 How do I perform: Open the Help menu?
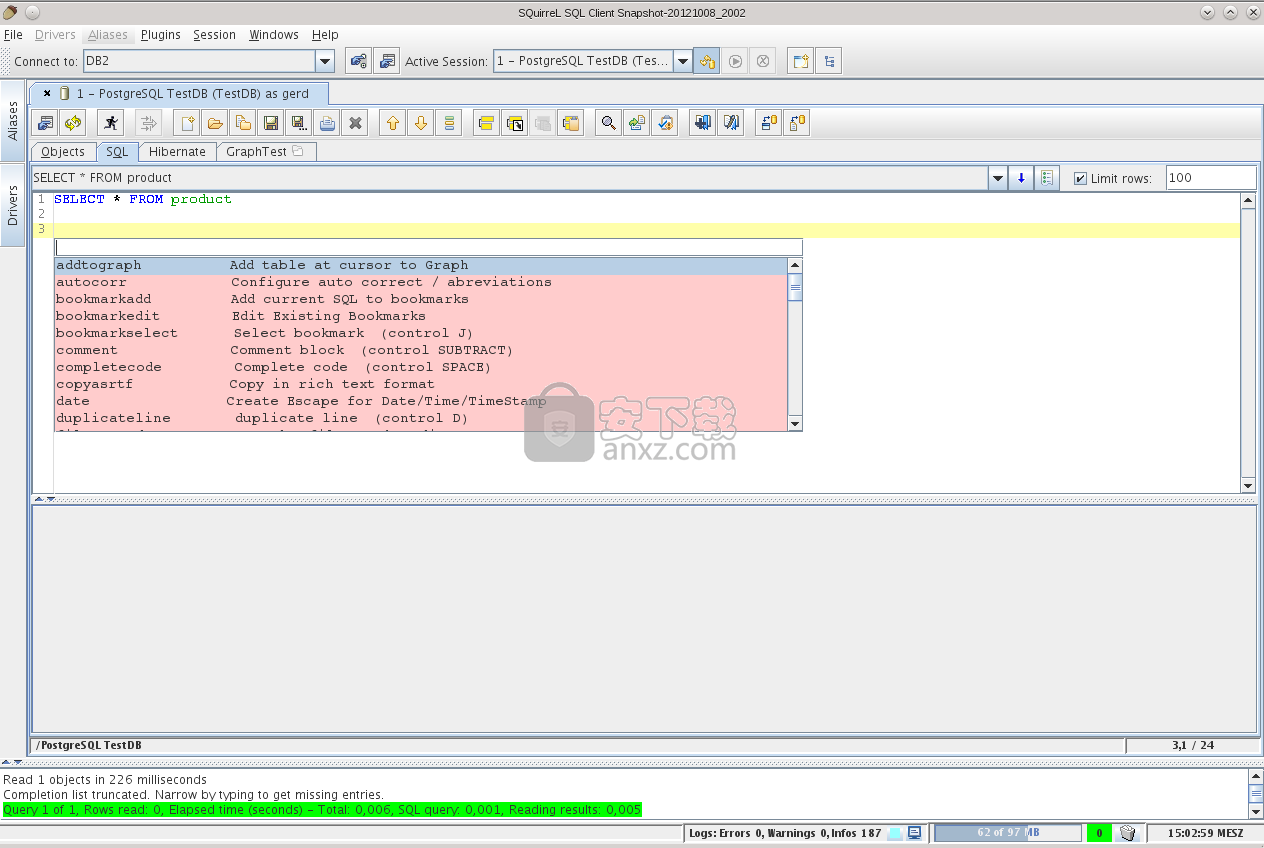point(325,35)
